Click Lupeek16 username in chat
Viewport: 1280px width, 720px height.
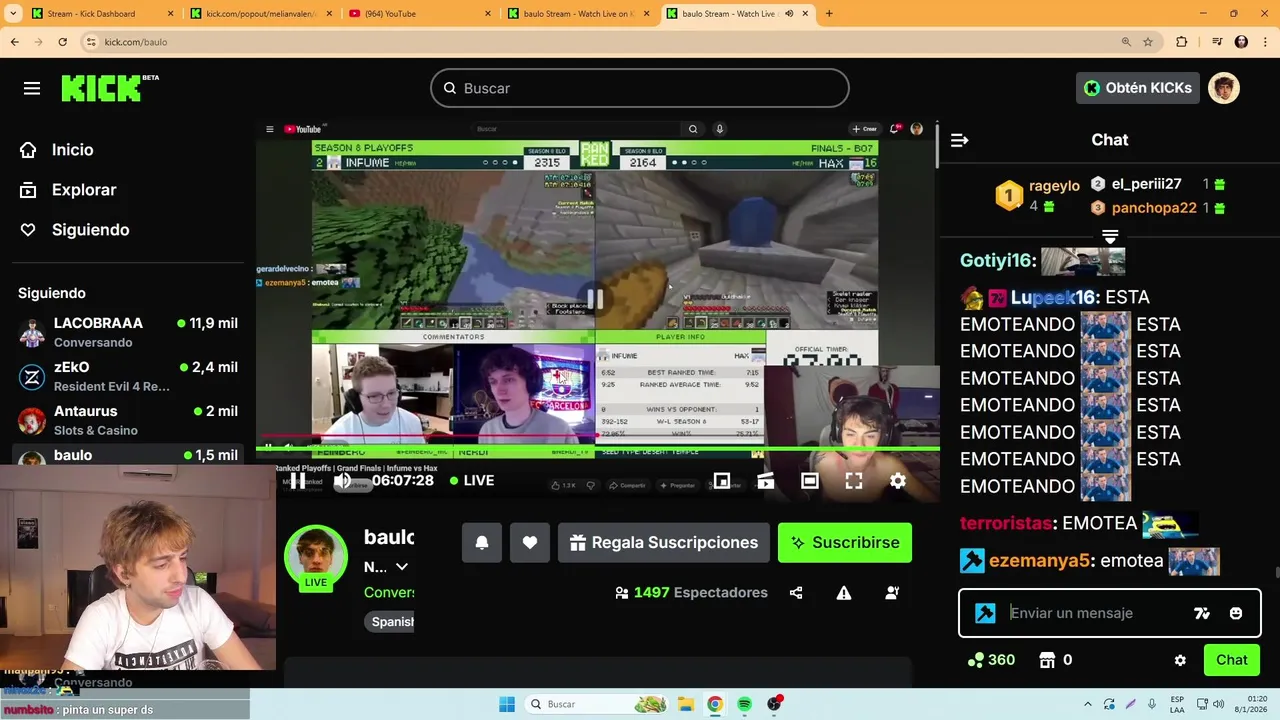click(1053, 297)
